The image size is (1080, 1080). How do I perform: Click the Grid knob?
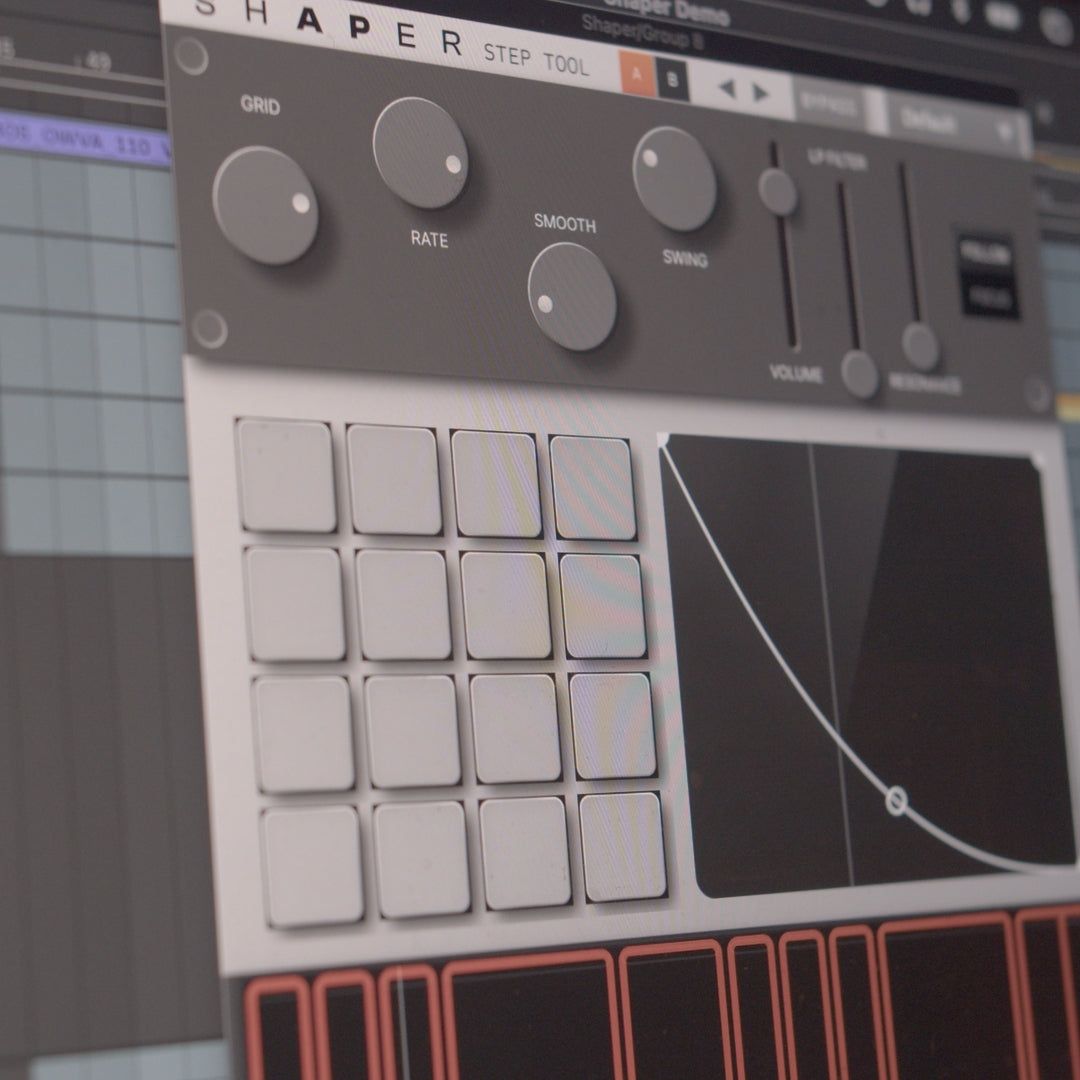pos(265,205)
